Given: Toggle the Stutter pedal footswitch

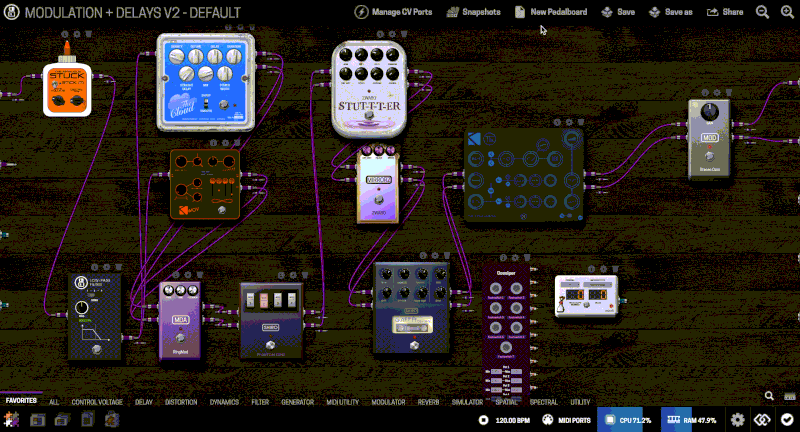Looking at the screenshot, I should pos(369,117).
